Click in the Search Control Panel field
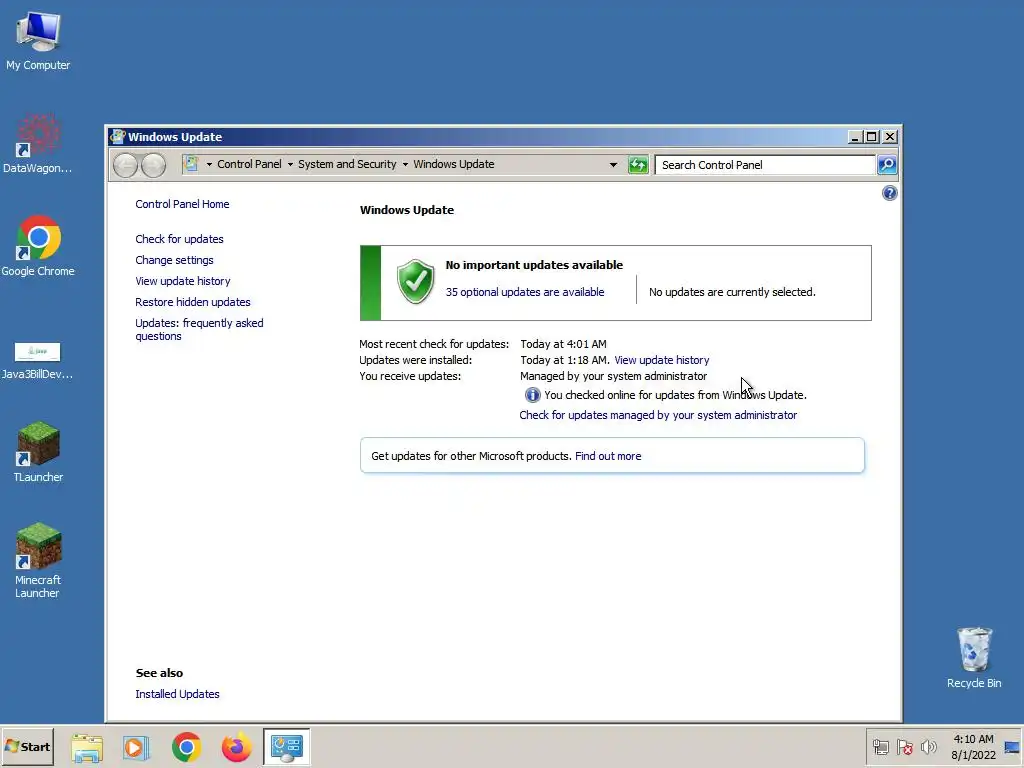 click(765, 165)
